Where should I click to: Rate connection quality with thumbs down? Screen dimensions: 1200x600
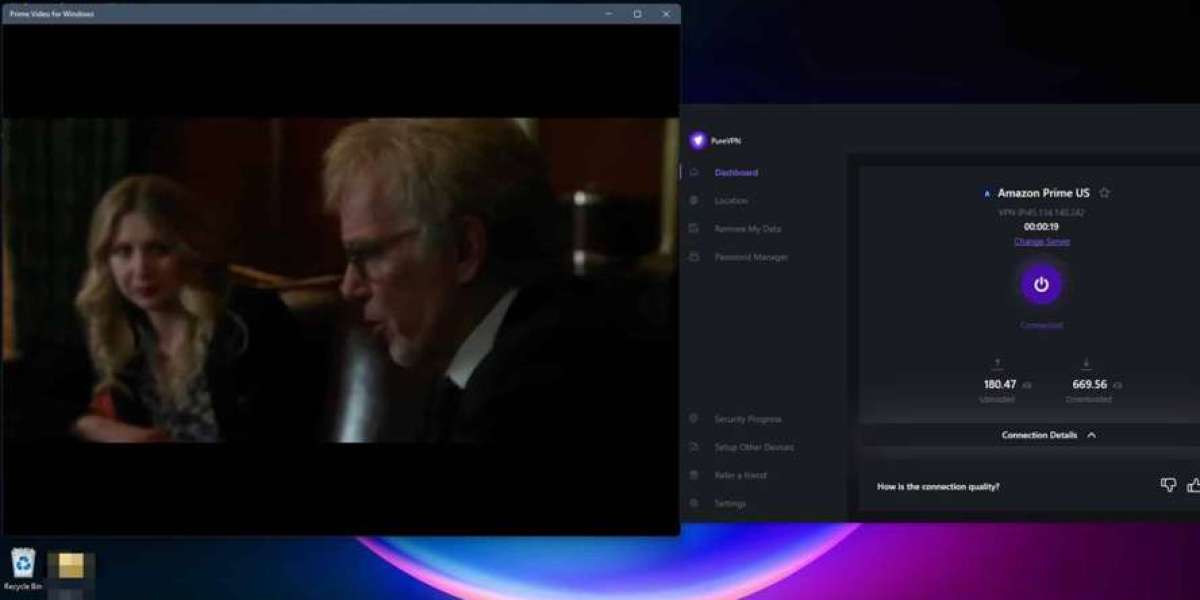pos(1168,485)
